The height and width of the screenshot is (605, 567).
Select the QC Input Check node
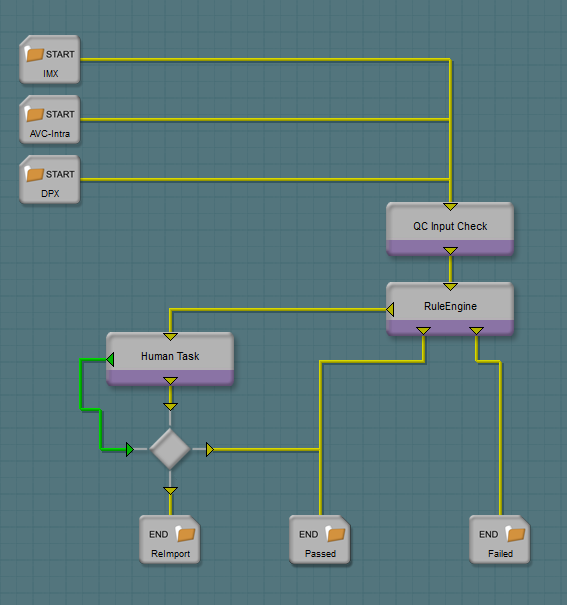(450, 229)
